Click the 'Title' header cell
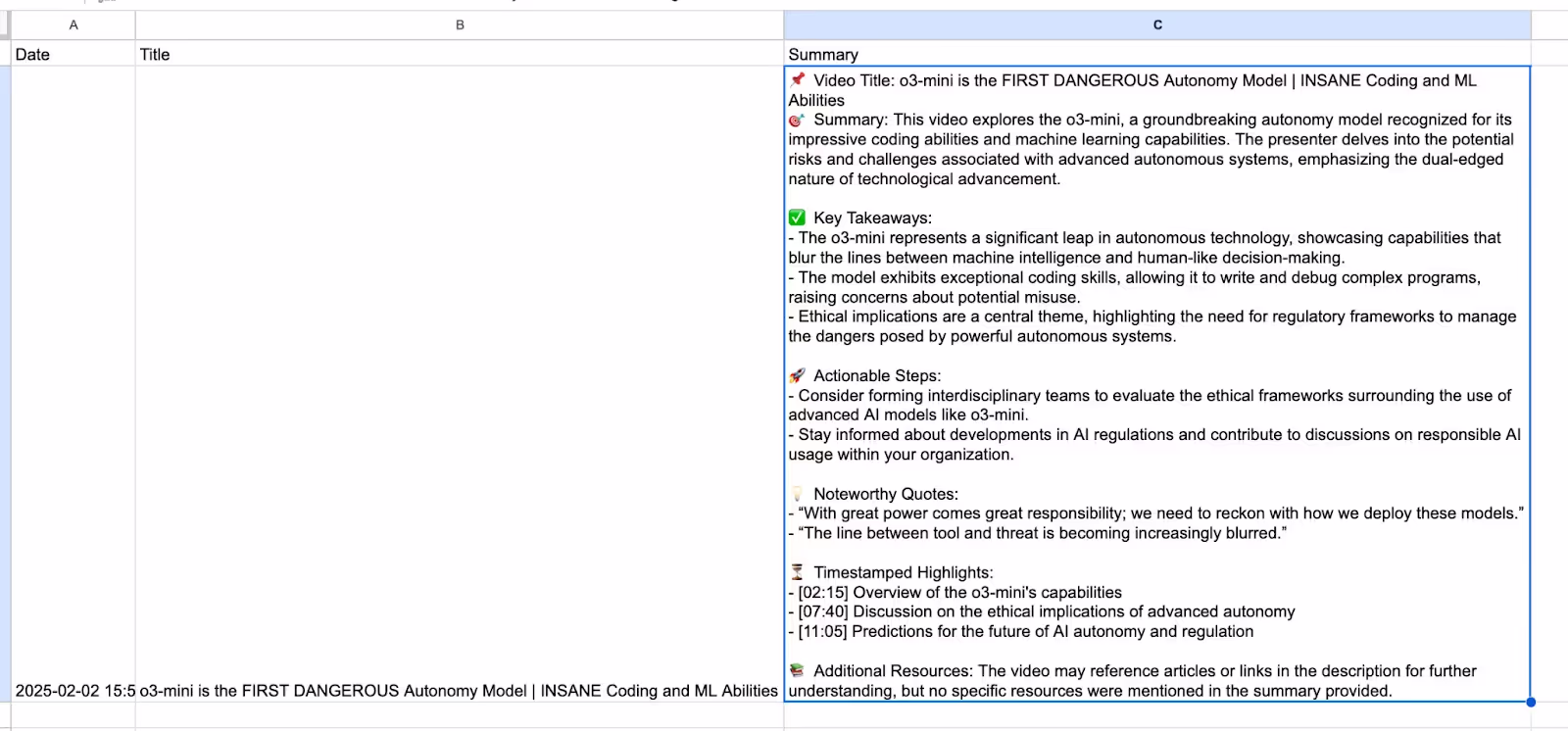The image size is (1568, 731). [460, 54]
